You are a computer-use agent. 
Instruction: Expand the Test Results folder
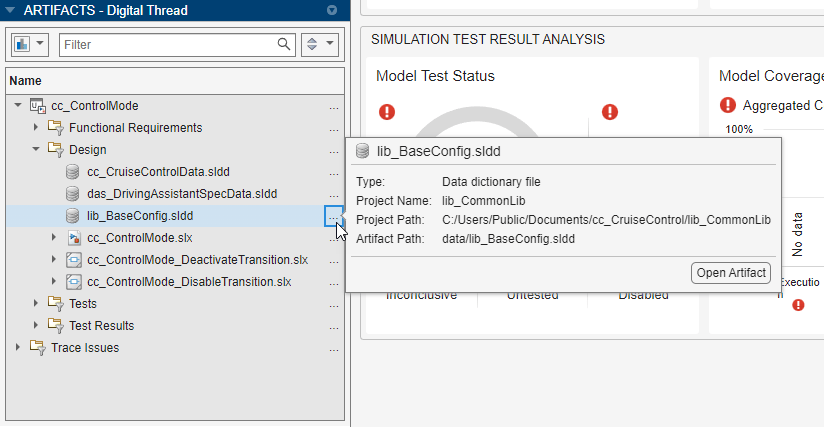click(35, 326)
